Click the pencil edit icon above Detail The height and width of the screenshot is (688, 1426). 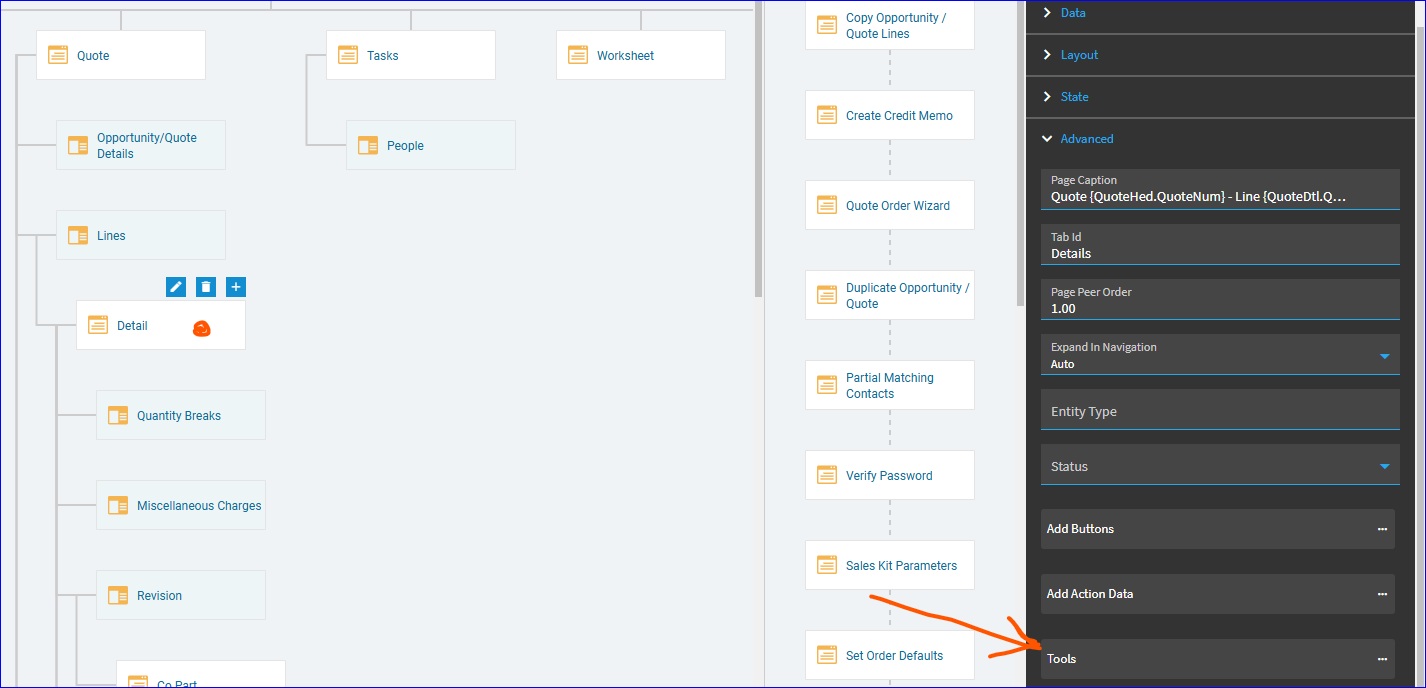(176, 287)
